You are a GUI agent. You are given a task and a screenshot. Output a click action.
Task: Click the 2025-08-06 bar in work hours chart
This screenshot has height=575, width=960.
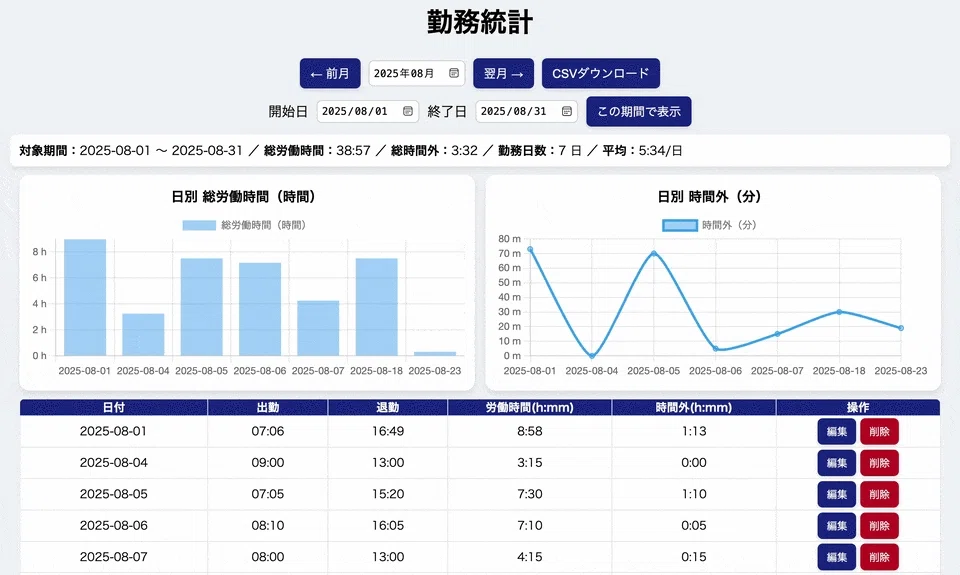click(x=260, y=309)
